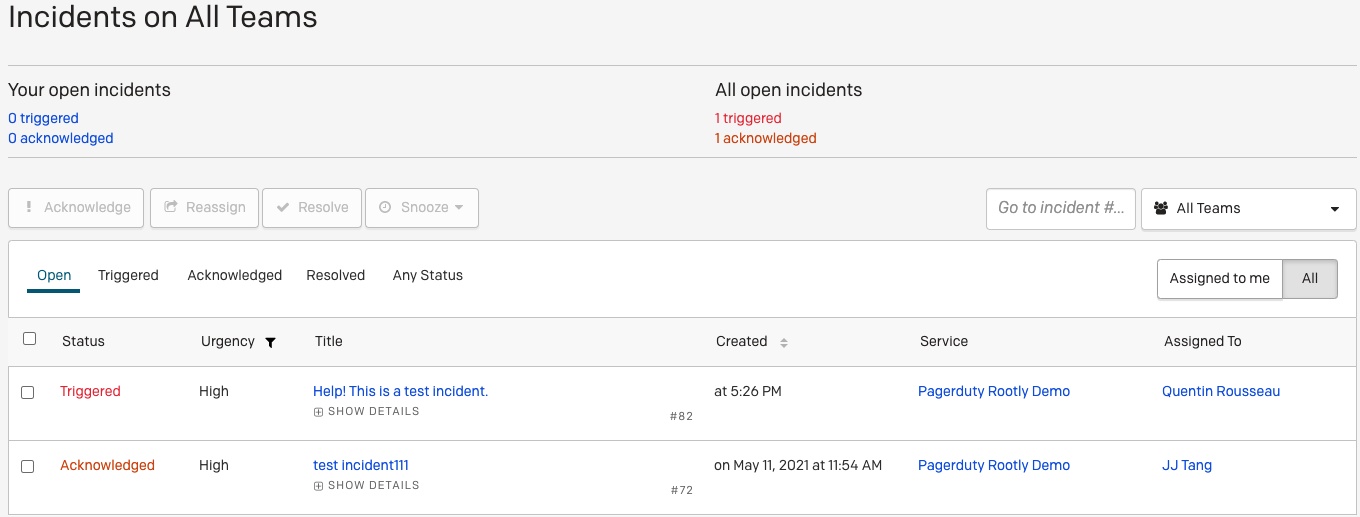The width and height of the screenshot is (1360, 517).
Task: Check the select-all incidents checkbox
Action: [29, 339]
